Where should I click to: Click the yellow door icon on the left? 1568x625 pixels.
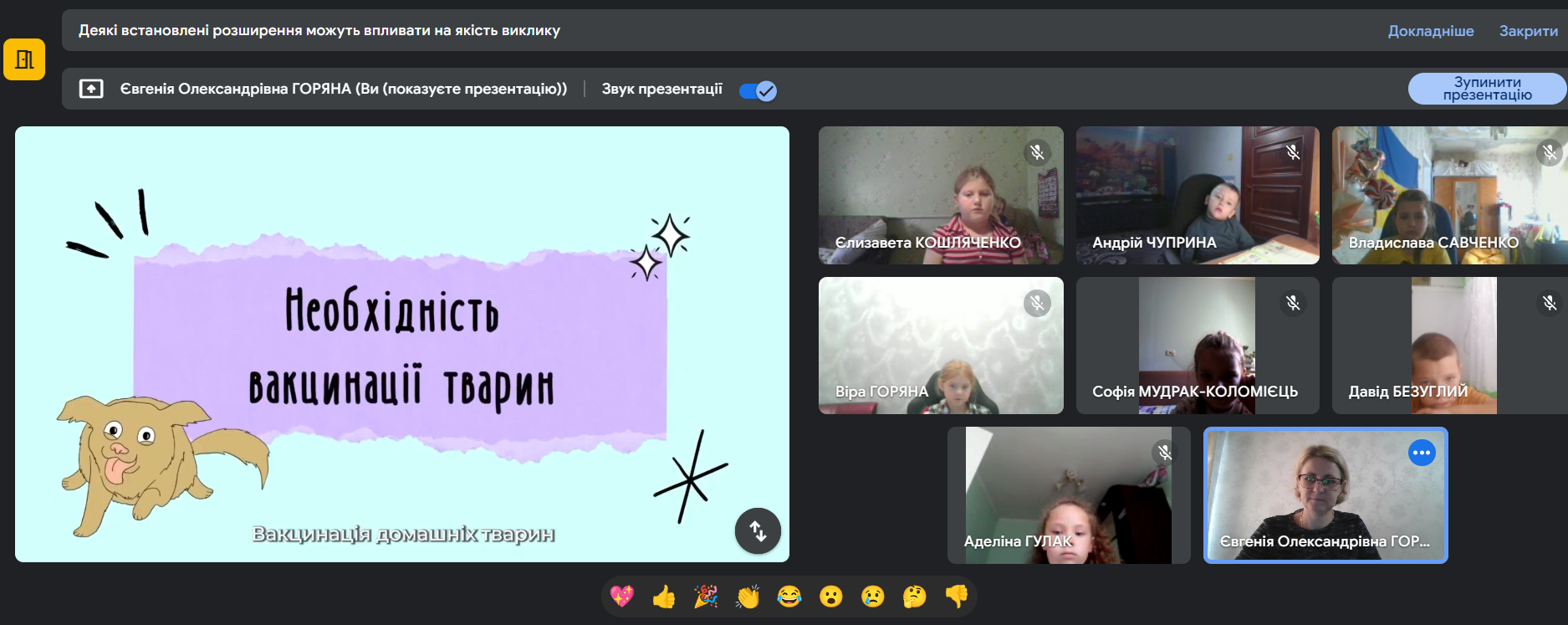point(24,59)
